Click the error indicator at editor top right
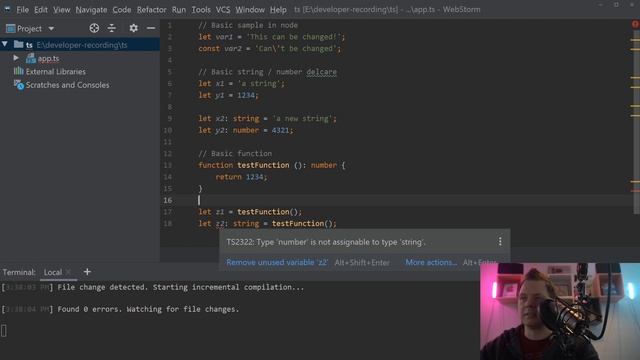 click(635, 24)
